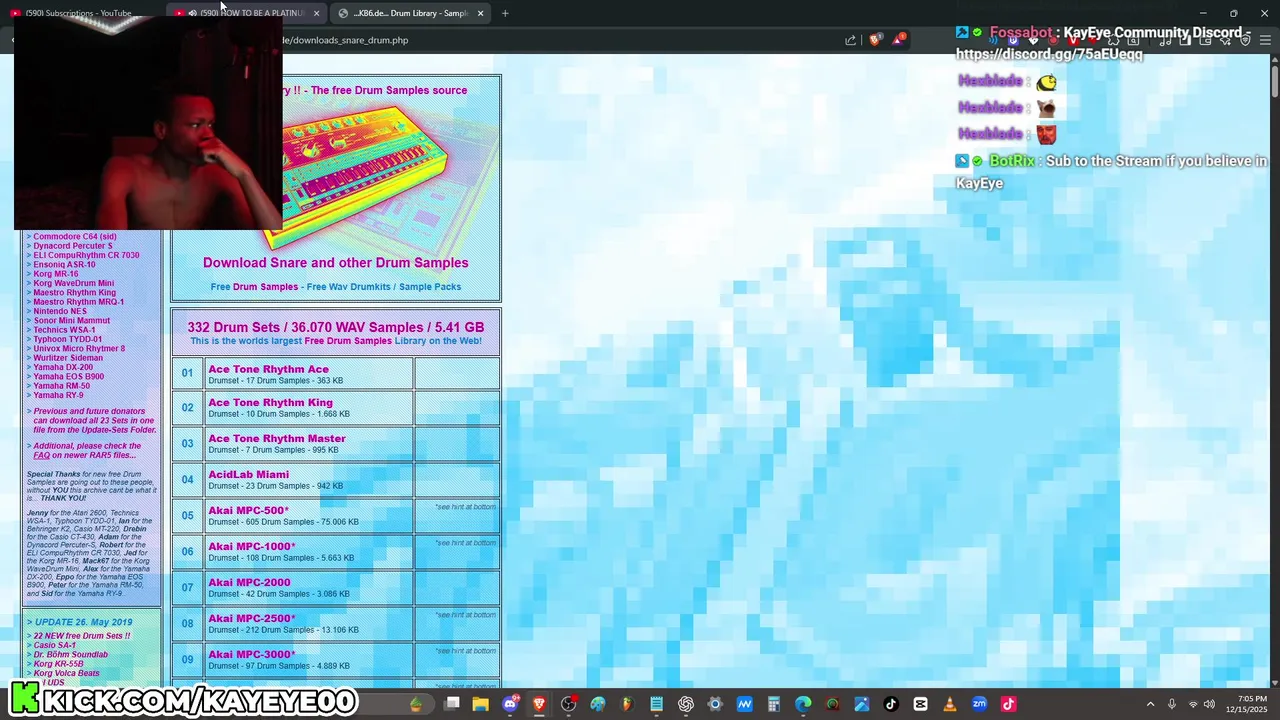1280x720 pixels.
Task: Click Nintendo NES sidebar link
Action: pyautogui.click(x=60, y=311)
